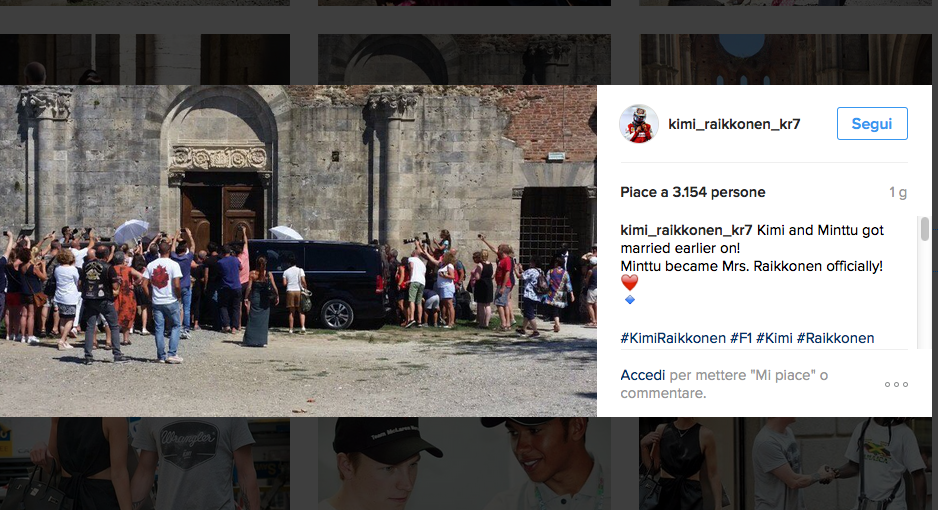938x510 pixels.
Task: Open the Wrangler t-shirt thumbnail below
Action: click(145, 463)
